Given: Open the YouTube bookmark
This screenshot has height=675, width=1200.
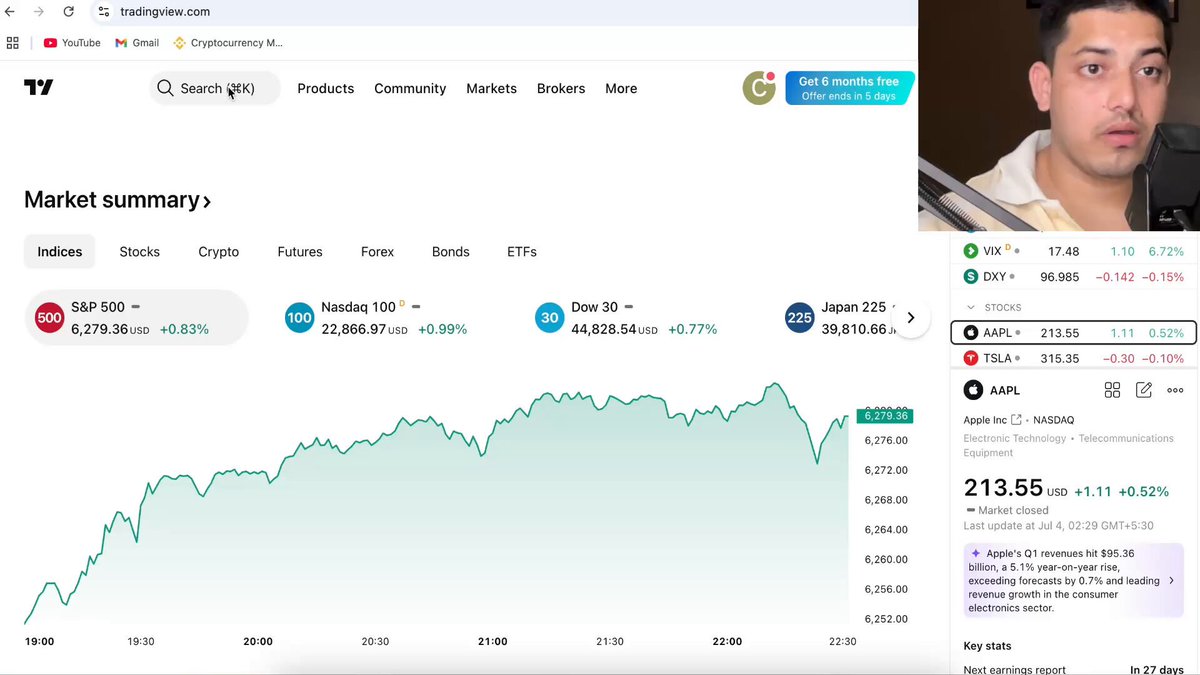Looking at the screenshot, I should point(72,43).
